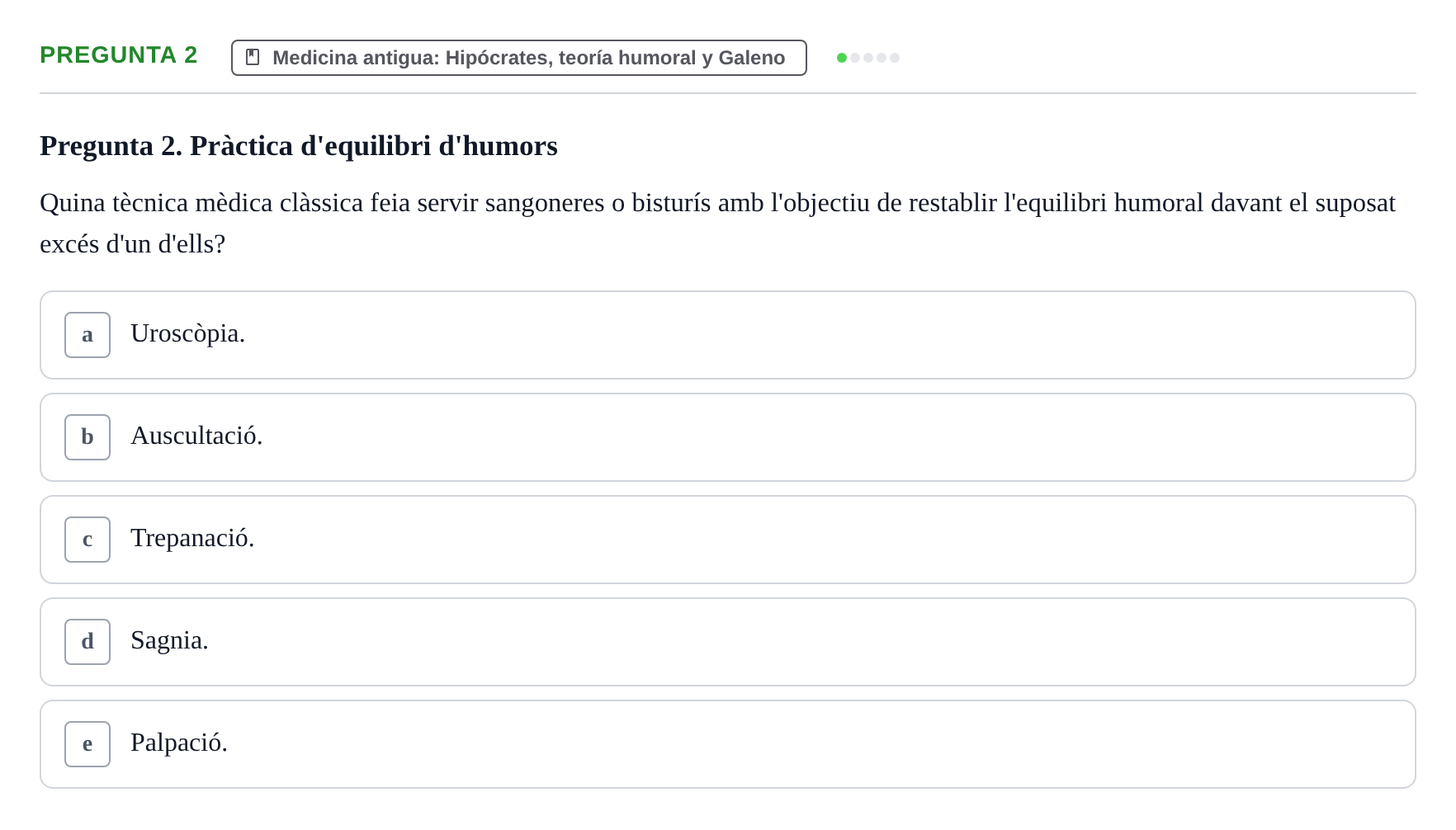
Task: Click the book icon in topic tag
Action: pyautogui.click(x=253, y=57)
